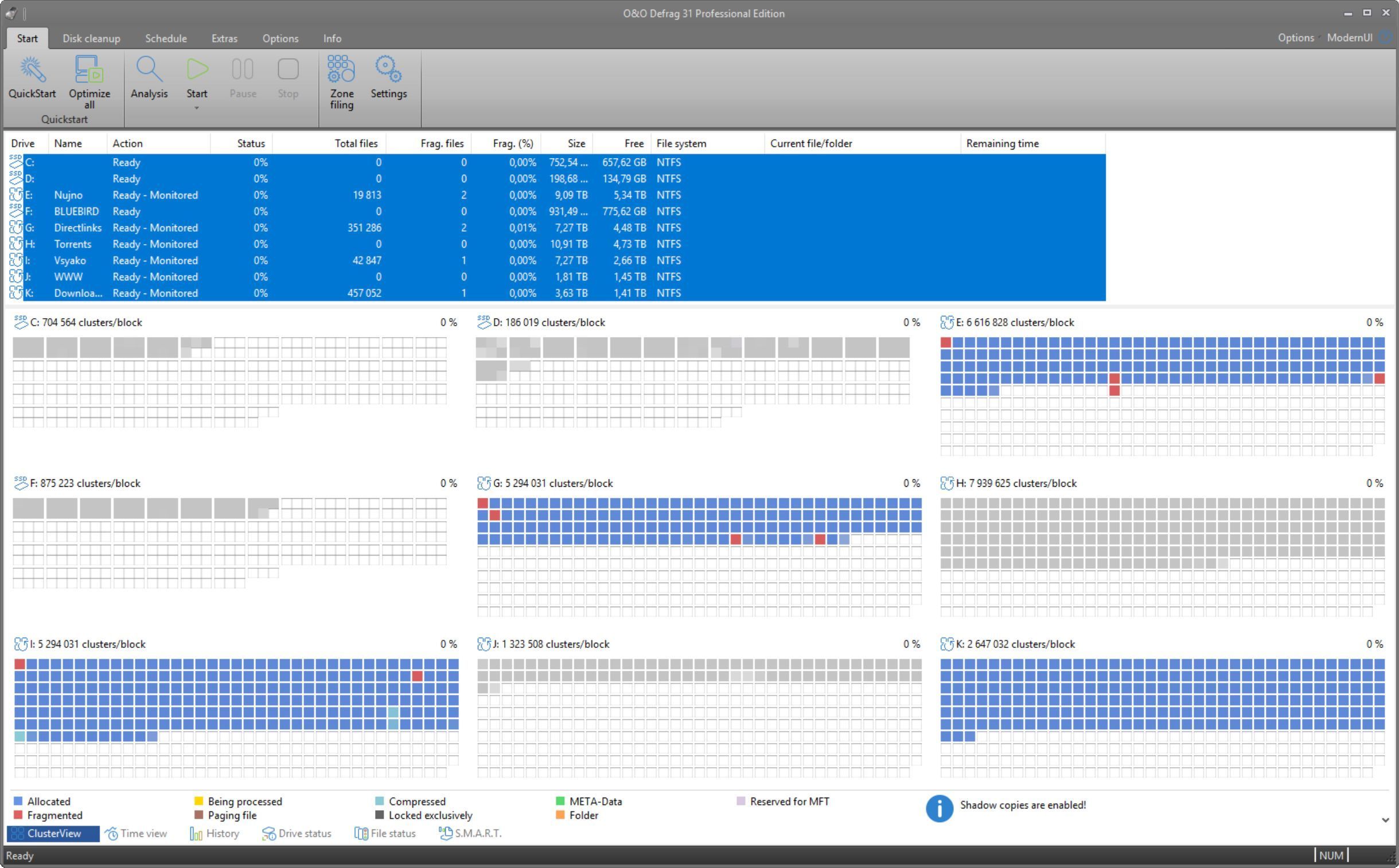Screen dimensions: 1399x868
Task: Expand the info panel chevron at bottom right
Action: pyautogui.click(x=1385, y=820)
